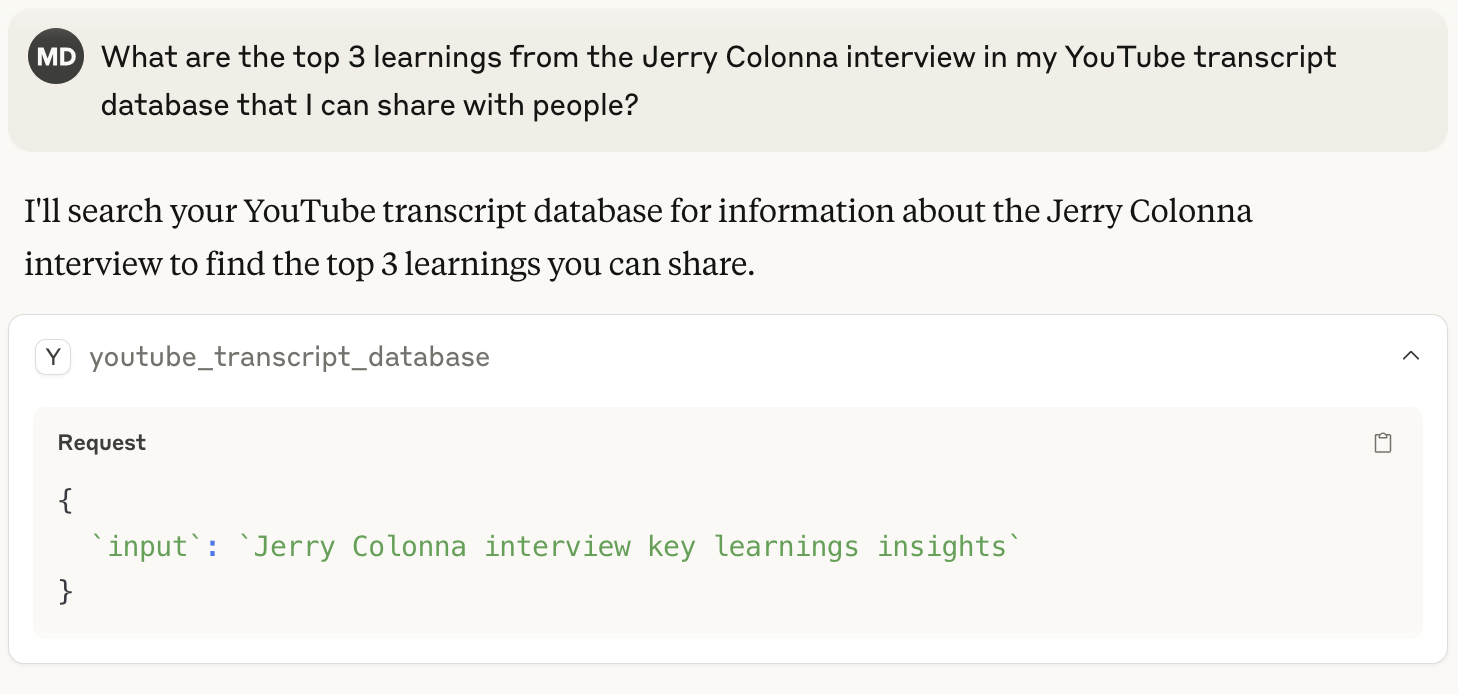Click the Request heading label
The height and width of the screenshot is (694, 1458).
click(102, 443)
